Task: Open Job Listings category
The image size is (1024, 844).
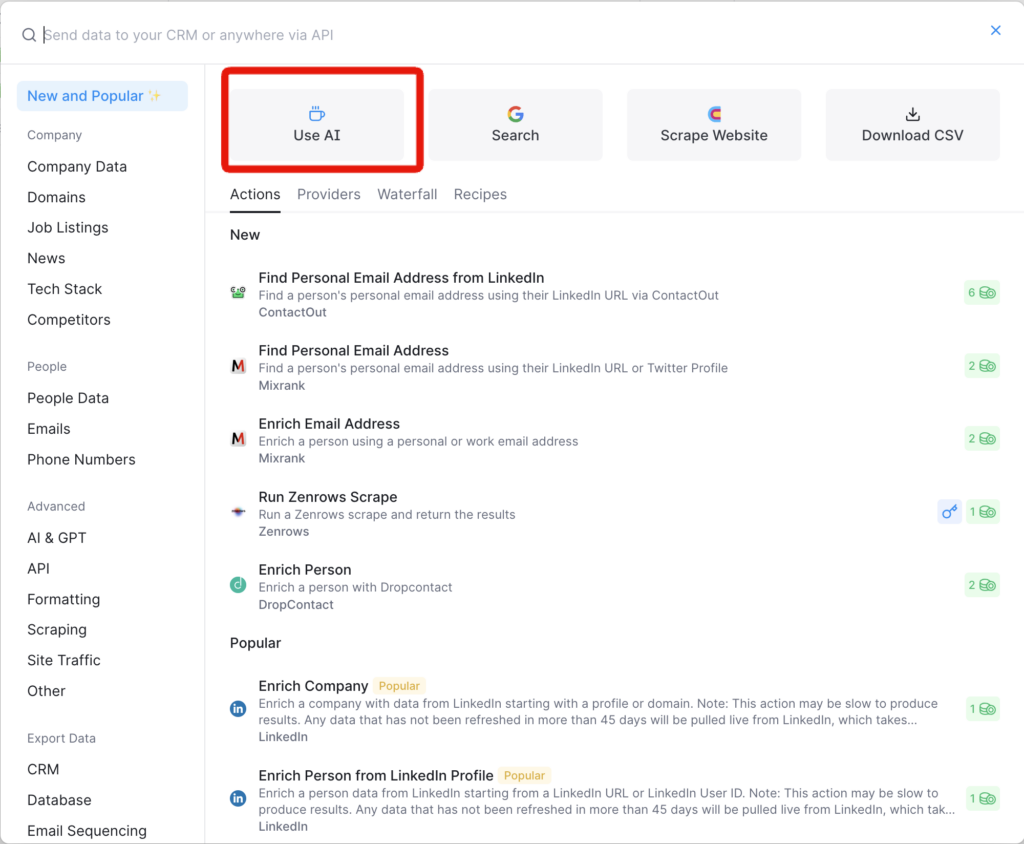Action: coord(68,228)
